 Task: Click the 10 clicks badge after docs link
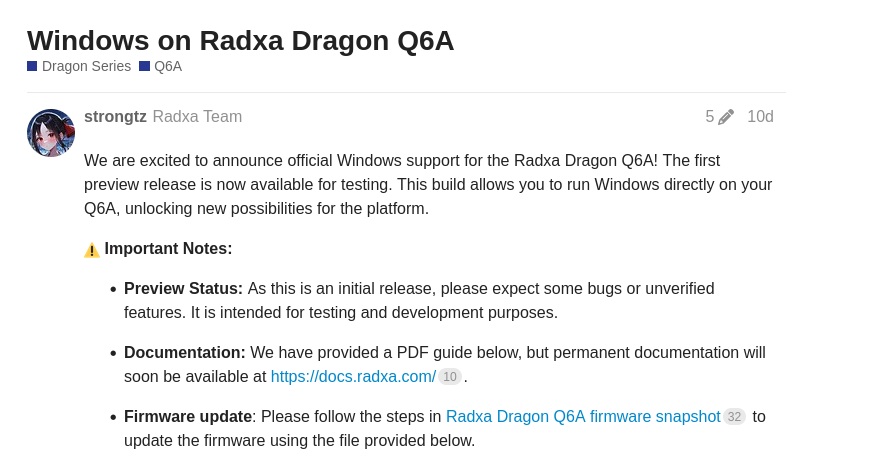450,377
